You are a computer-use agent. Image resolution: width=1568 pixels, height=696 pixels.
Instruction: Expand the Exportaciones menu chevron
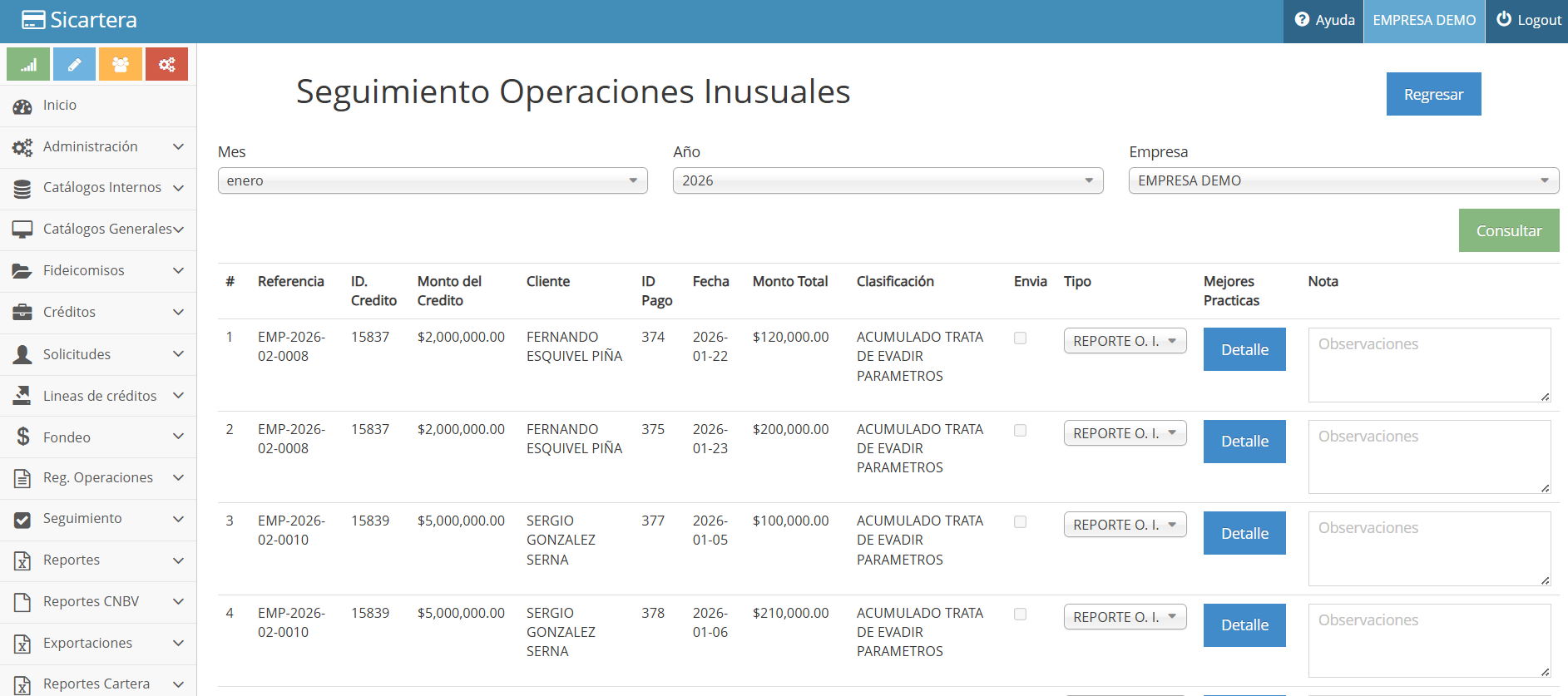(x=178, y=644)
